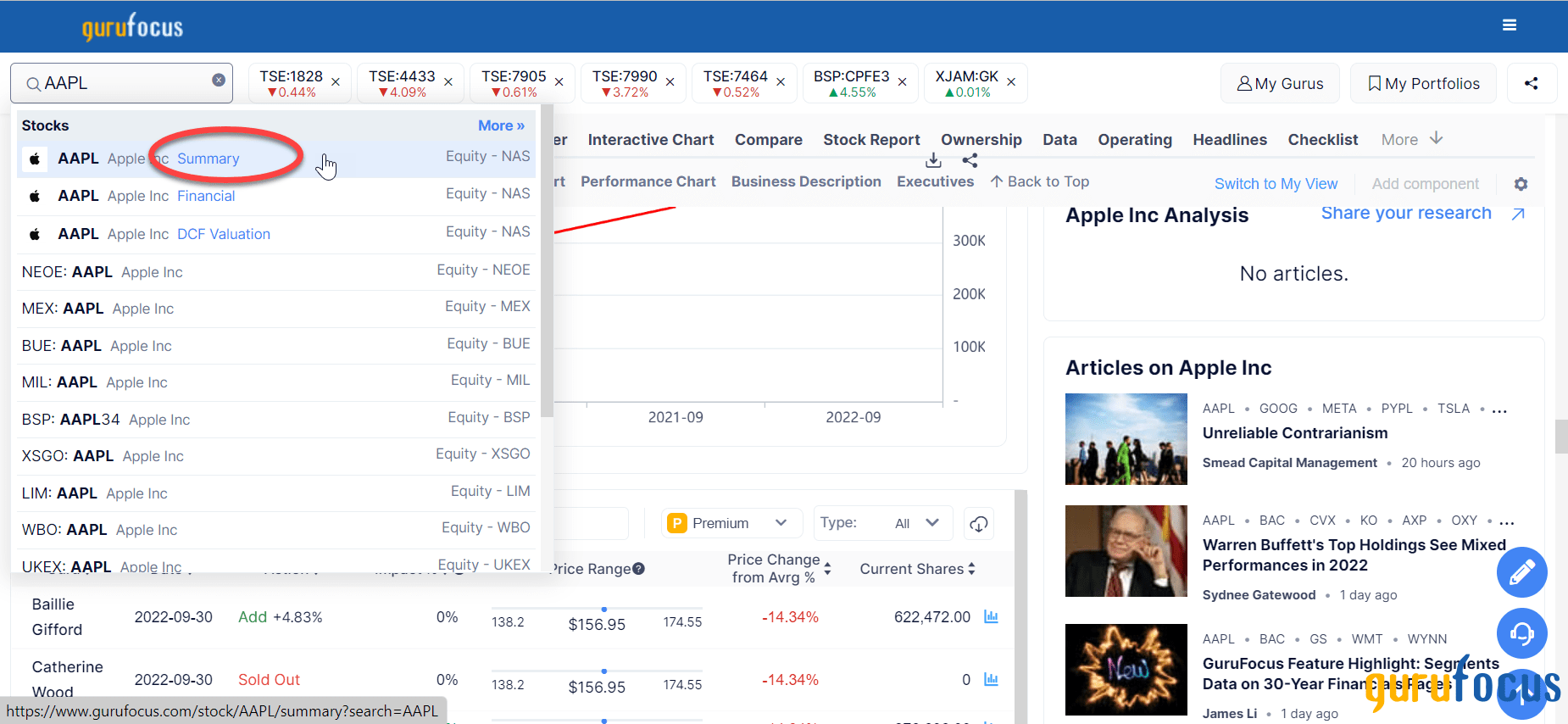Open the Headlines tab
Screen dimensions: 1568x724
(x=1230, y=140)
